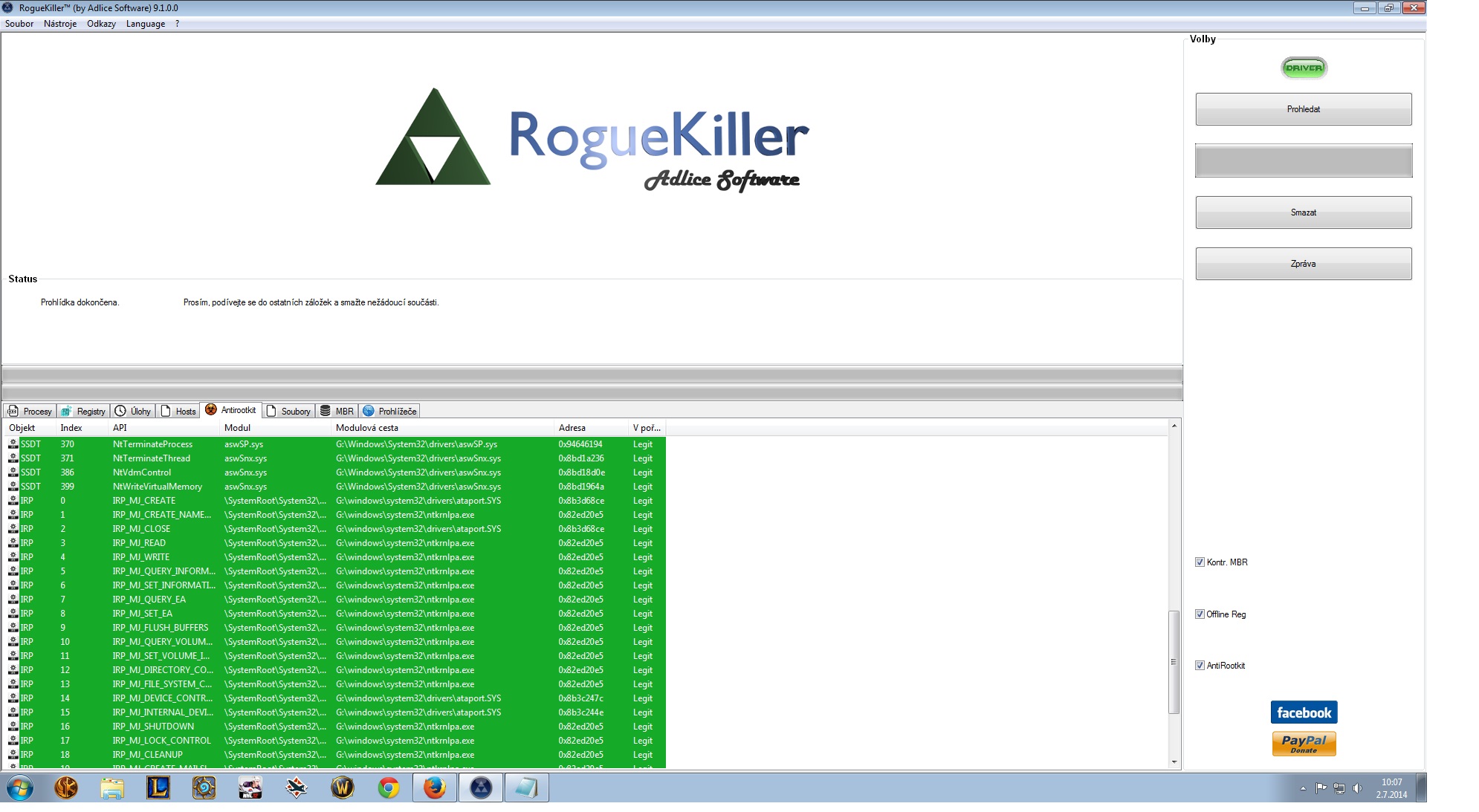Click the row icon for IRP_MJ_SHUTDOWN
This screenshot has height=812, width=1479.
pos(13,727)
